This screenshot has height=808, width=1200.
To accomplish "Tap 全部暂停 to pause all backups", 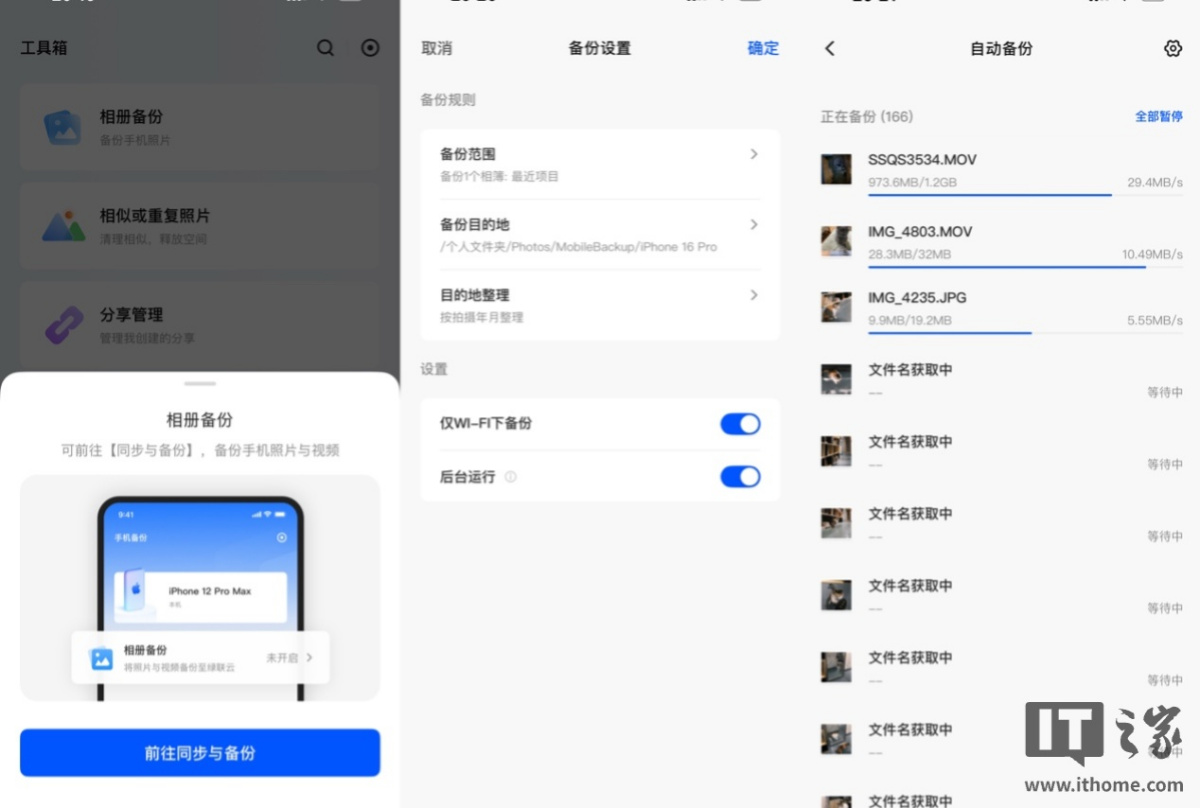I will pos(1158,117).
